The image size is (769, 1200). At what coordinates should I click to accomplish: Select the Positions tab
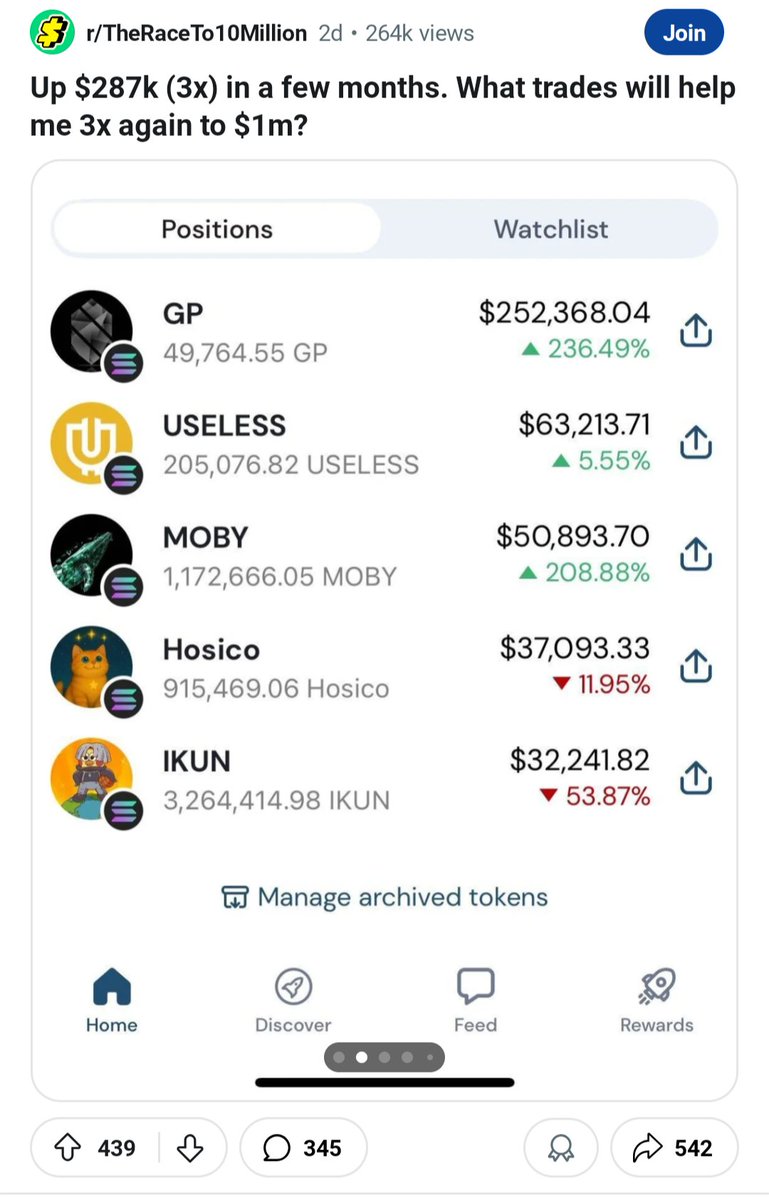pyautogui.click(x=217, y=229)
